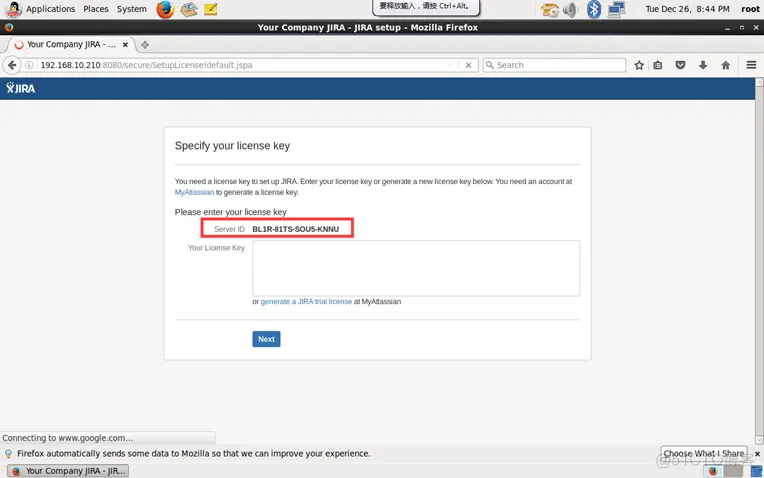Click the JIRA logo in header

click(x=20, y=88)
